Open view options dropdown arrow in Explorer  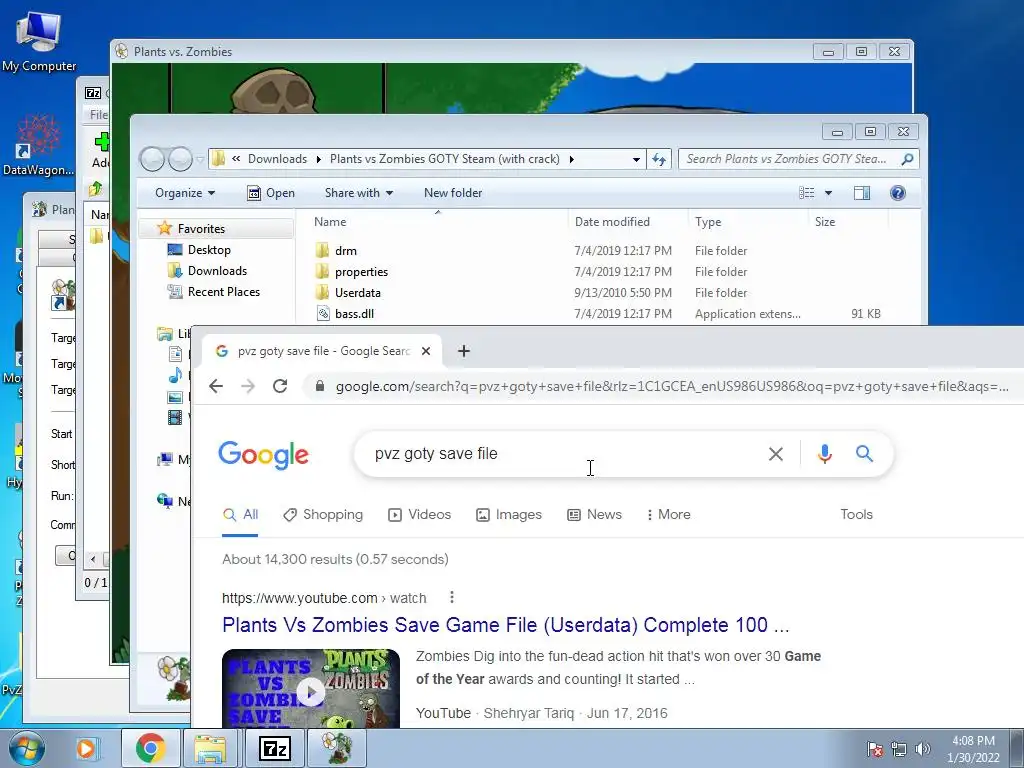[x=828, y=193]
